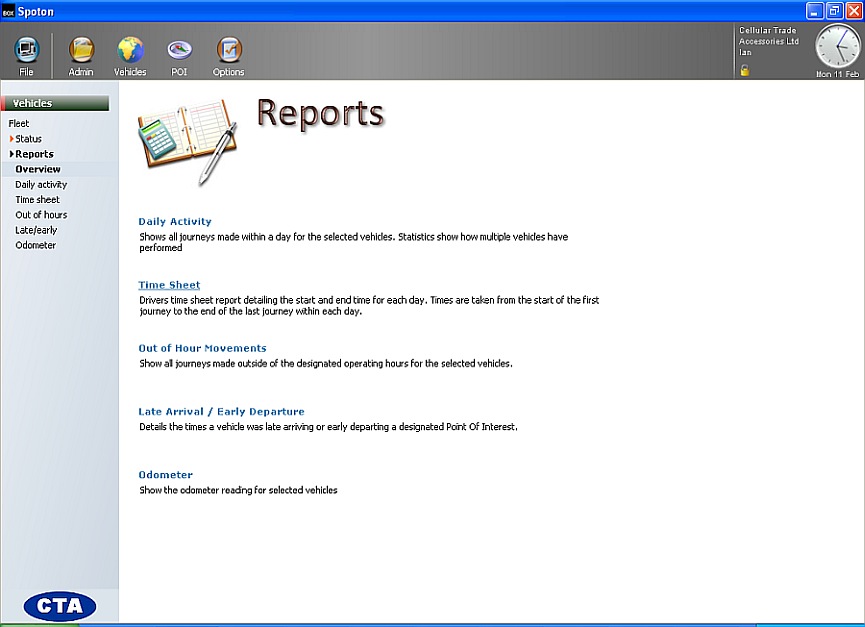Open Late Arrival / Early Departure link
Screen dimensions: 865x627
(221, 411)
